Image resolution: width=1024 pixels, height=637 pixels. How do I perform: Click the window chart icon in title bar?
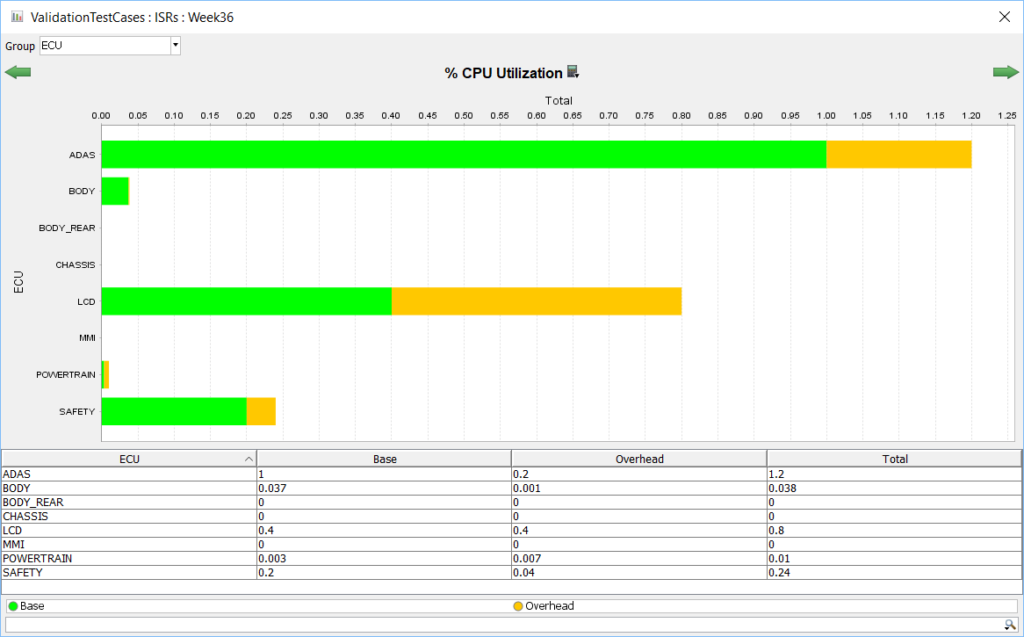[17, 16]
